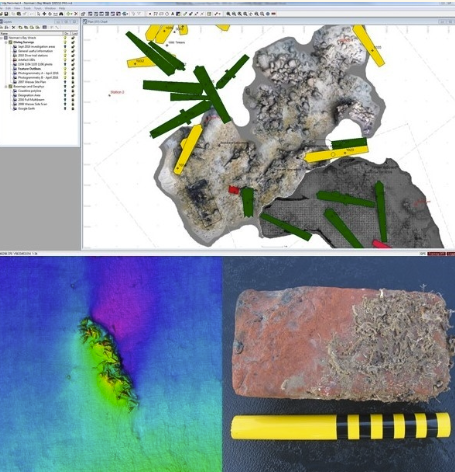Toggle Artefact IDs layer On state
455x472 pixels.
pyautogui.click(x=65, y=60)
